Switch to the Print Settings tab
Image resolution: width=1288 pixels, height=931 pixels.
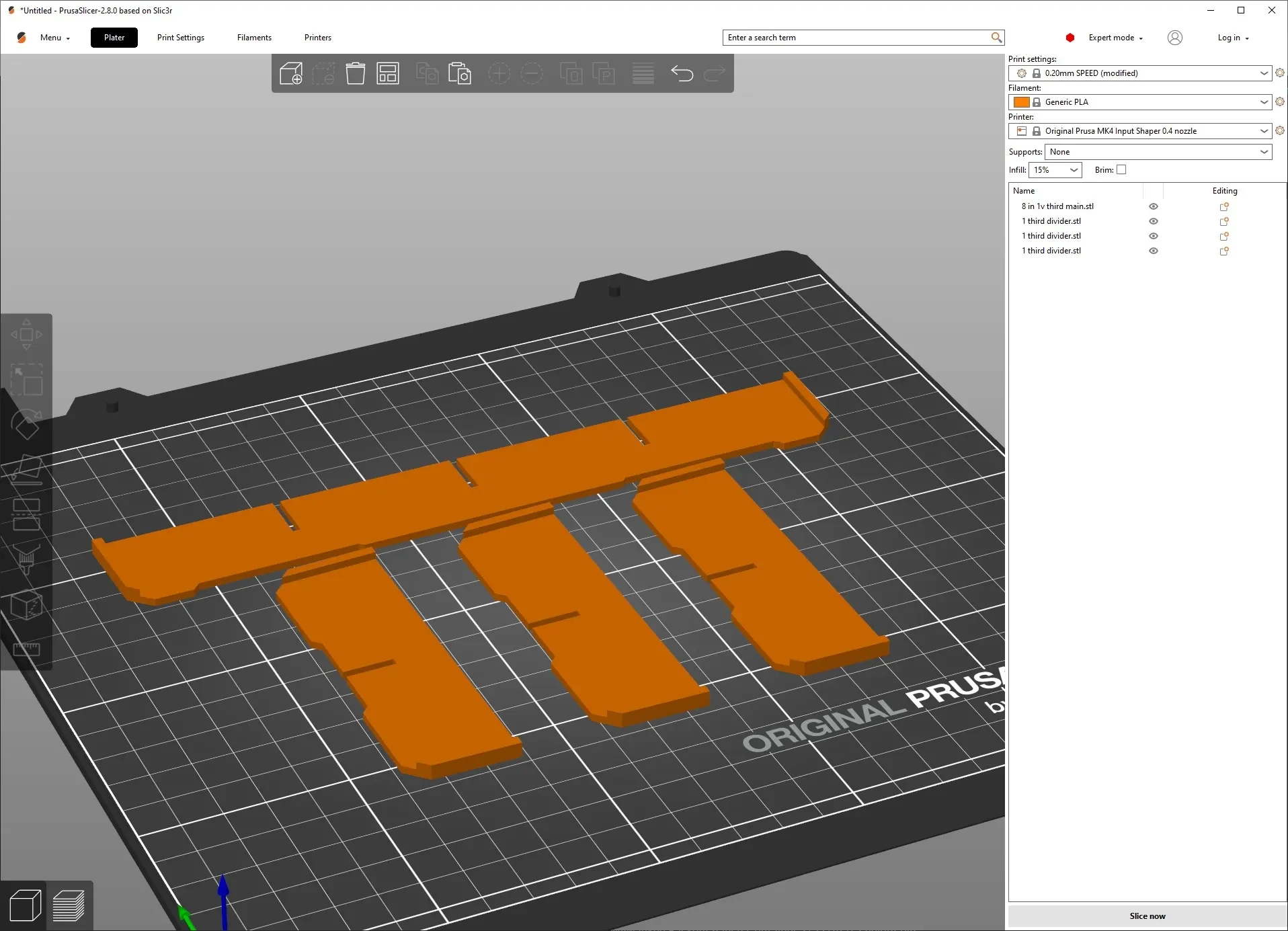tap(181, 38)
